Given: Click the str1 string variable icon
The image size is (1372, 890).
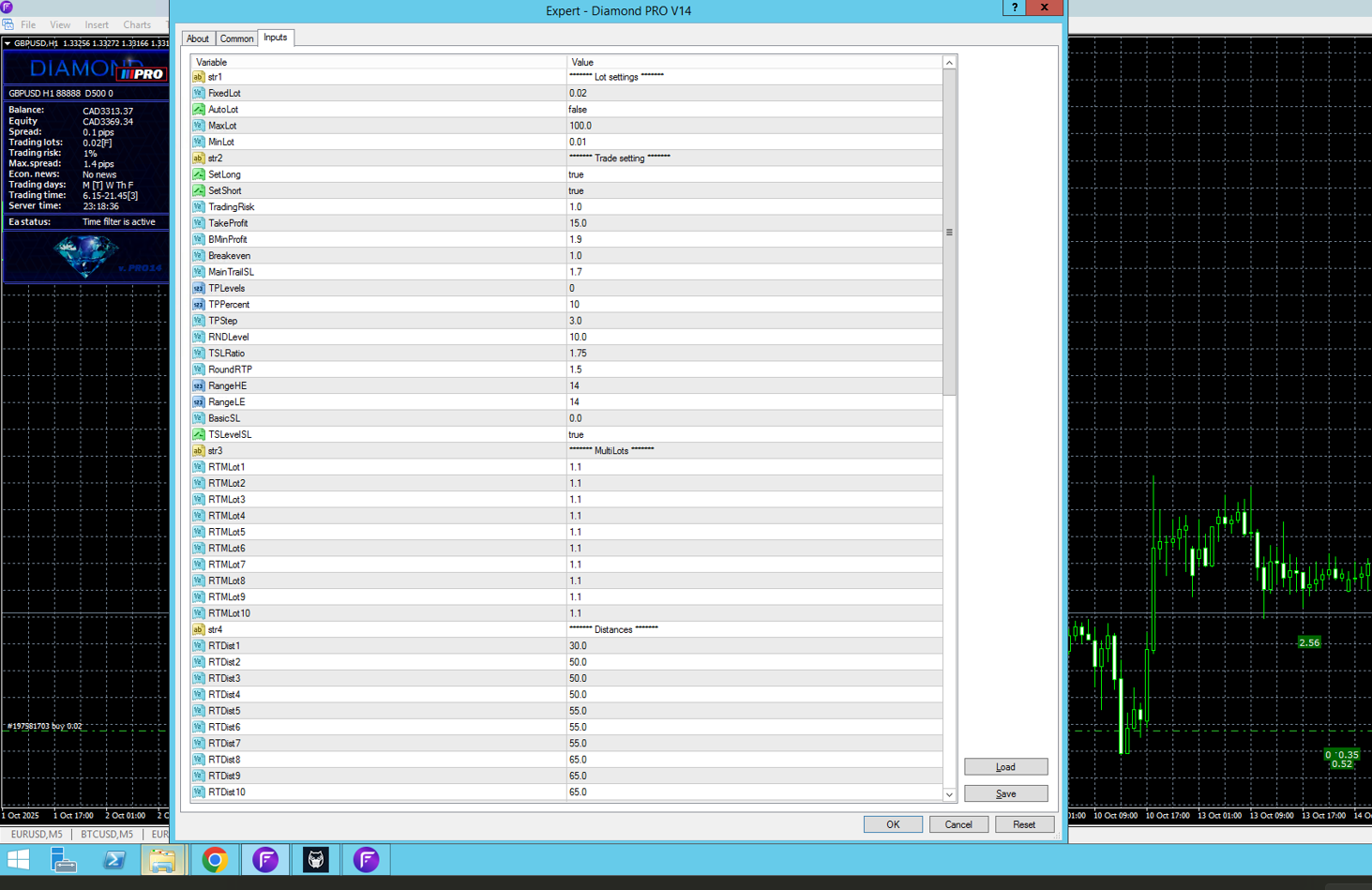Looking at the screenshot, I should pyautogui.click(x=199, y=77).
